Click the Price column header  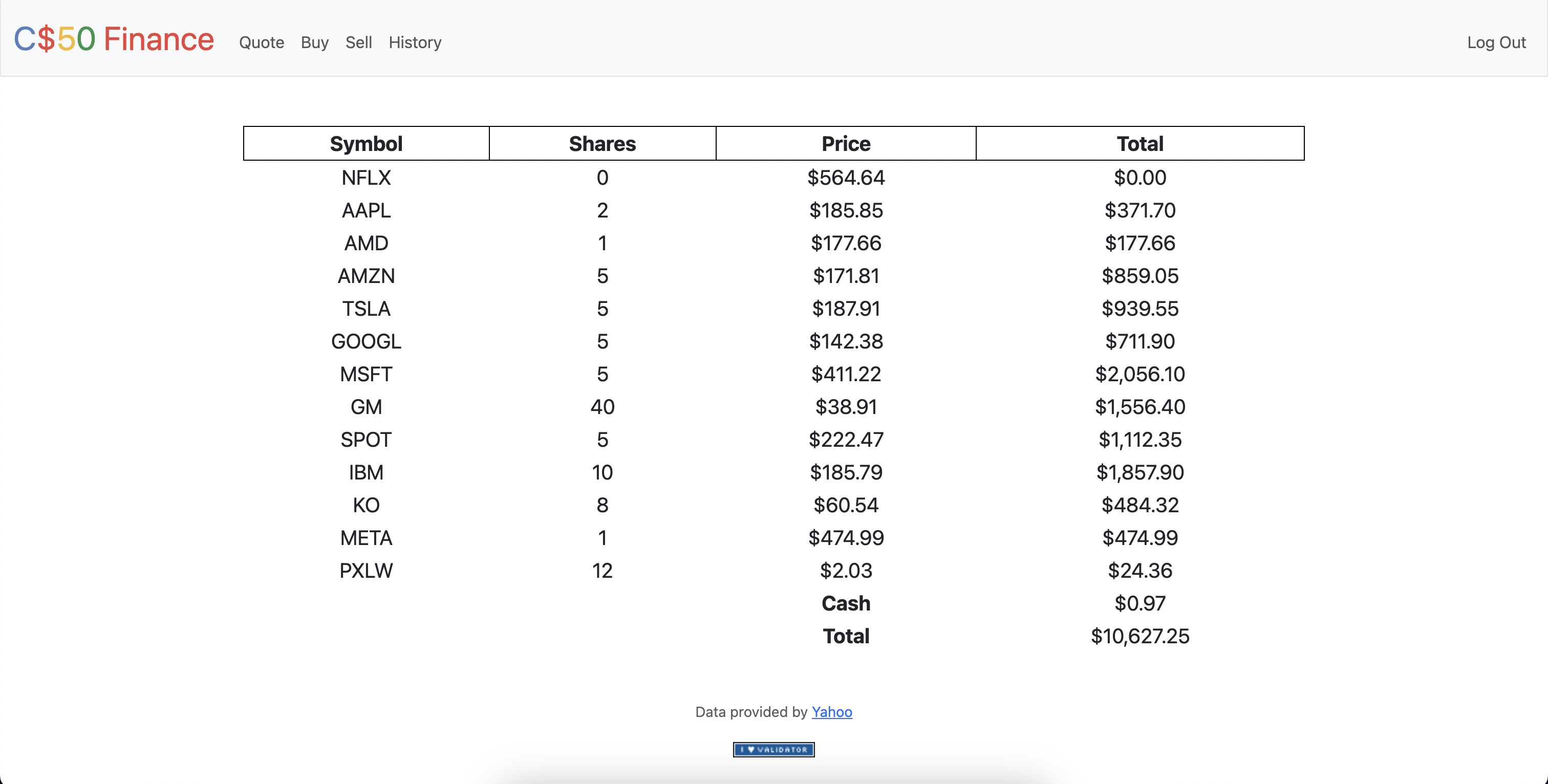(846, 144)
